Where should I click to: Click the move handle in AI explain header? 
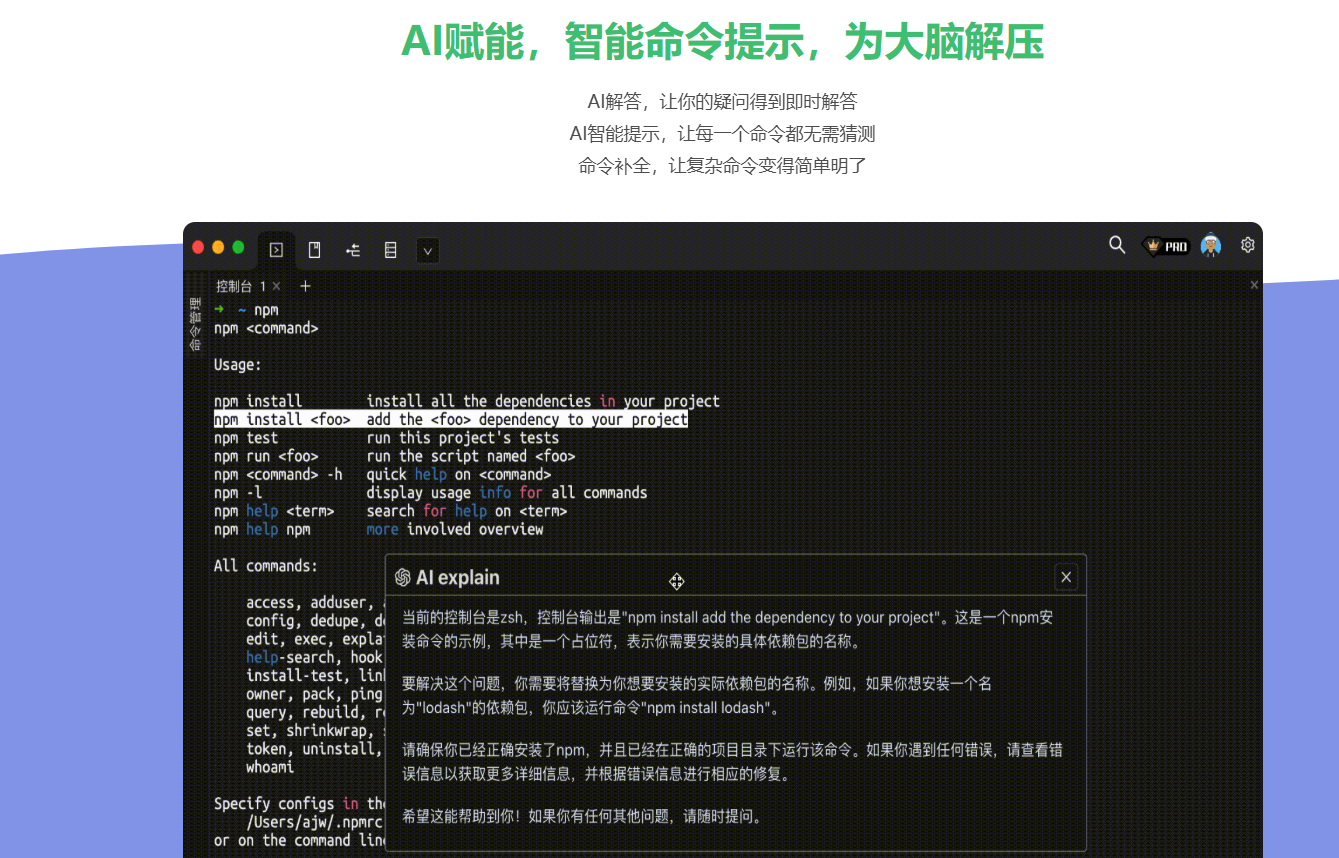(x=677, y=582)
